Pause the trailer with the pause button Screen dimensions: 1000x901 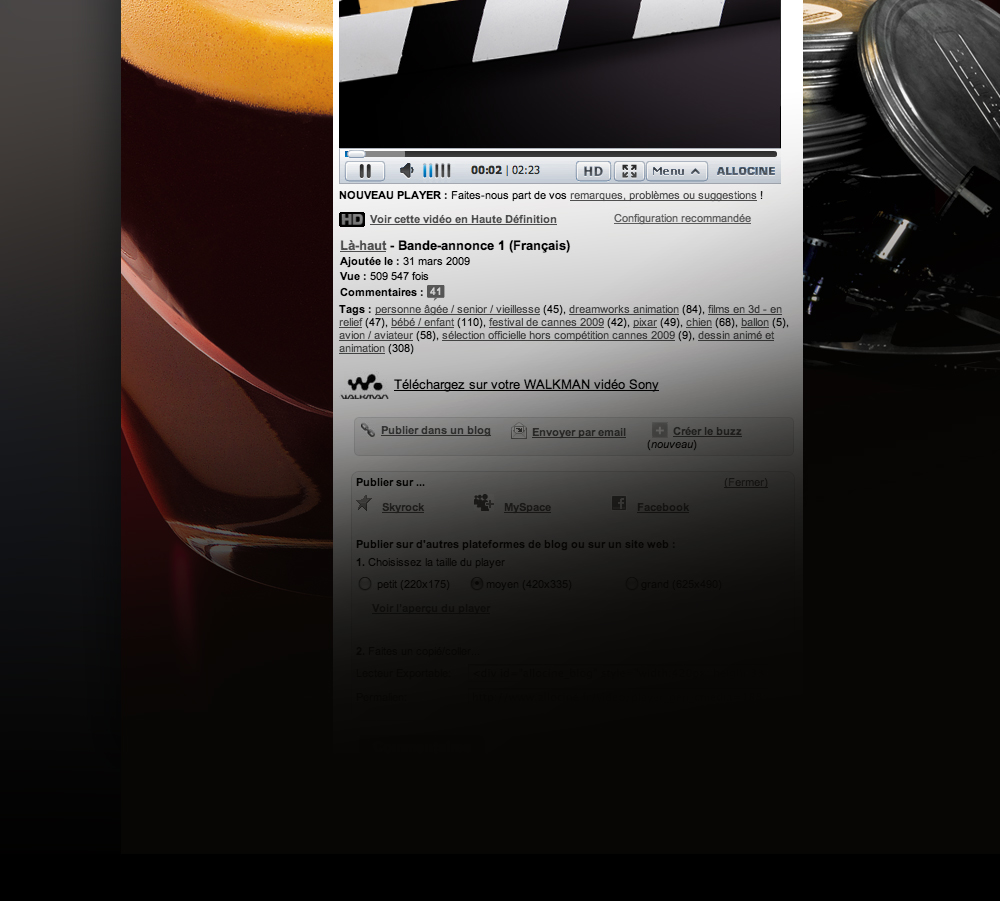click(x=365, y=171)
